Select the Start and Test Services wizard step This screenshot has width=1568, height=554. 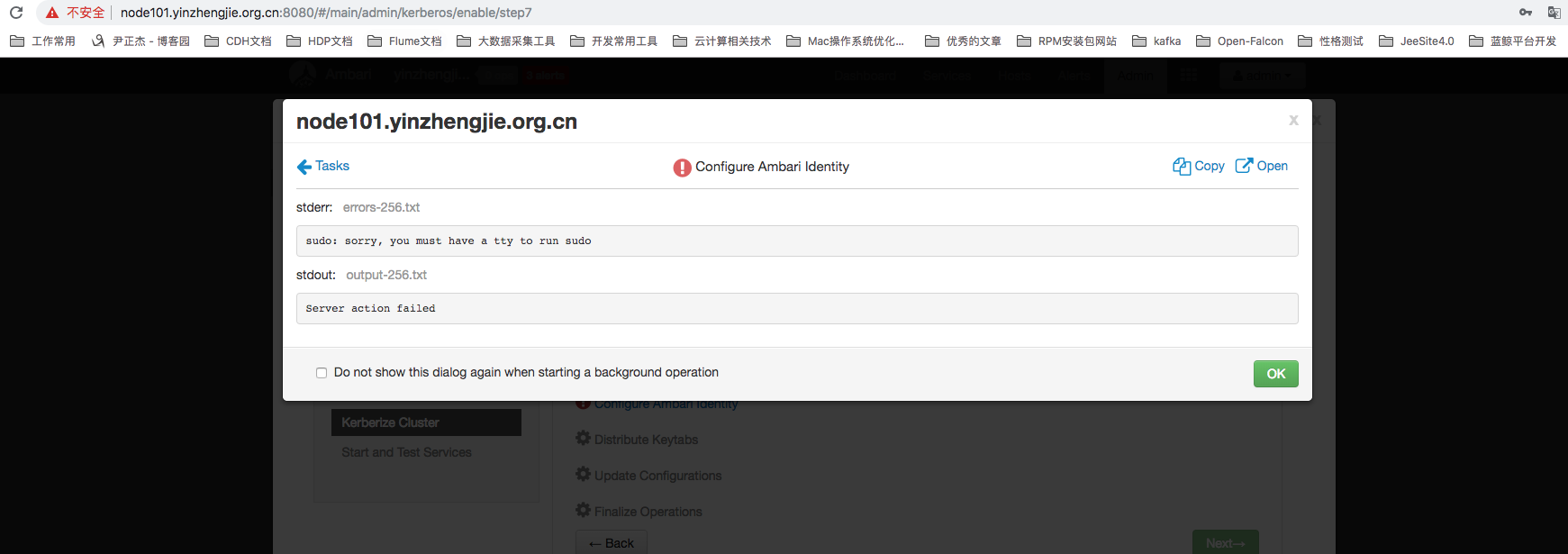coord(406,452)
